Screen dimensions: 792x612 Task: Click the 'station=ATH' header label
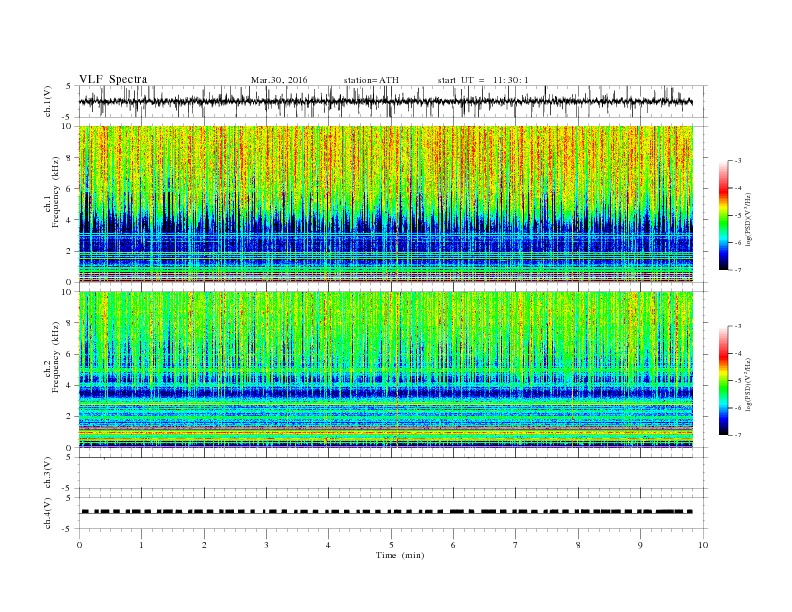click(371, 80)
